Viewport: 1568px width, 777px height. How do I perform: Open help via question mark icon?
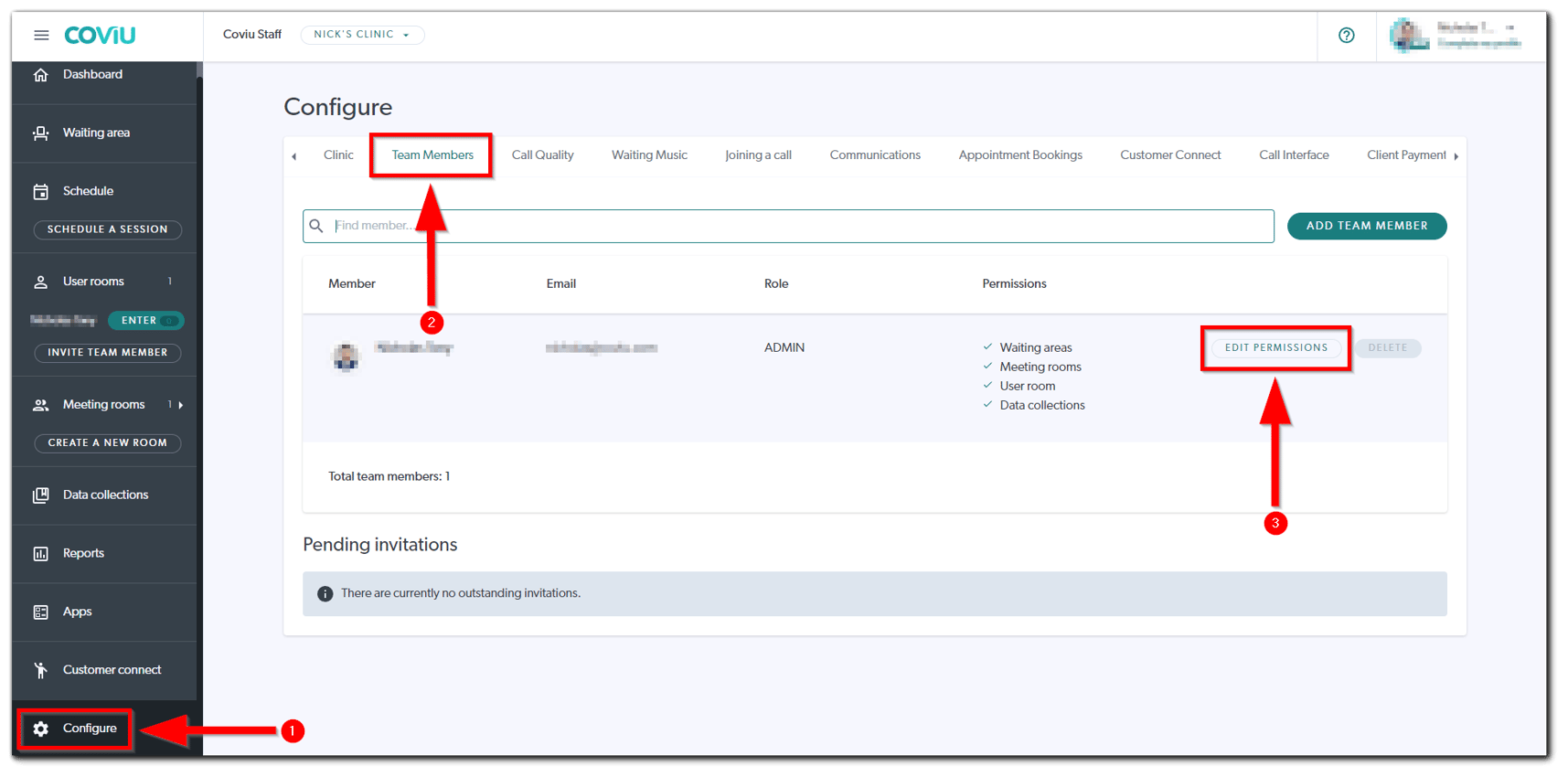(x=1346, y=36)
